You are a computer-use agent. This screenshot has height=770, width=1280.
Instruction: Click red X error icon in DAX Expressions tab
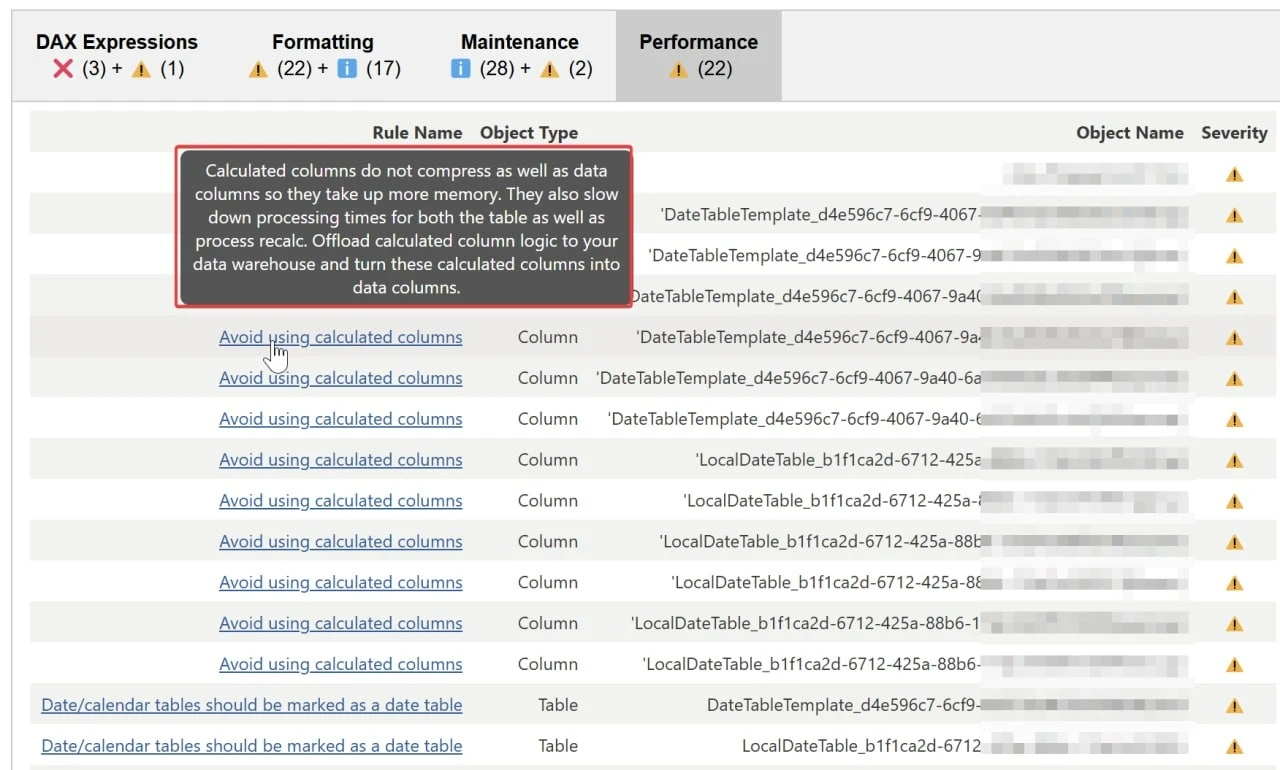63,69
